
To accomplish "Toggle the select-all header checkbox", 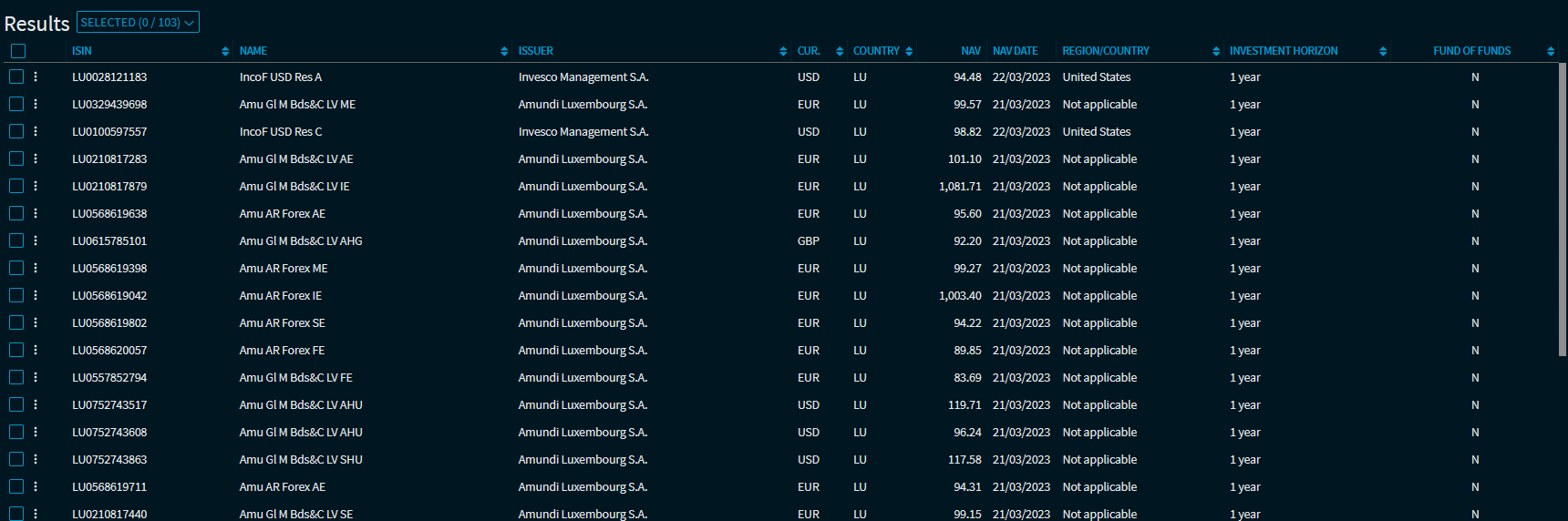I will 18,52.
